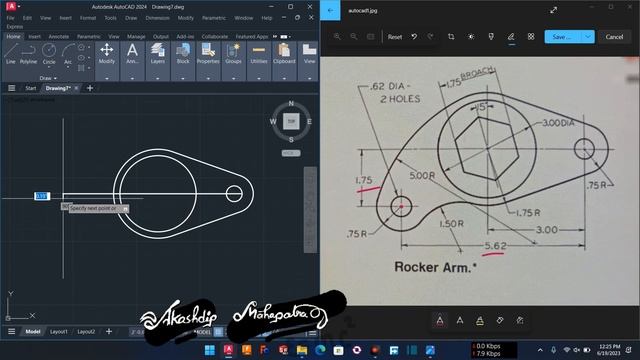Click the Save button in Photos
This screenshot has width=640, height=360.
pyautogui.click(x=563, y=37)
